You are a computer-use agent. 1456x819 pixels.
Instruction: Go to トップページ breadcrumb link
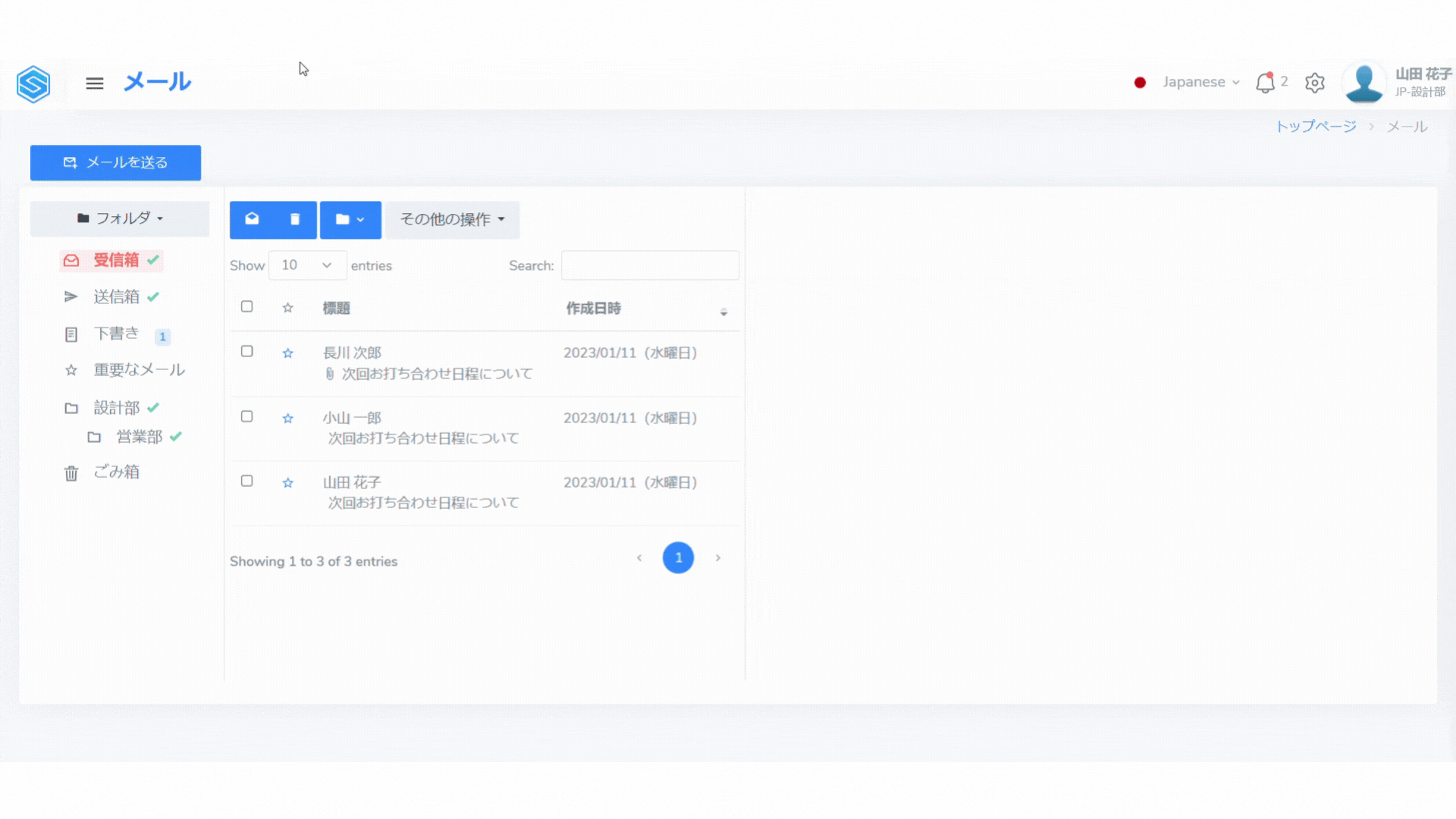pos(1316,127)
